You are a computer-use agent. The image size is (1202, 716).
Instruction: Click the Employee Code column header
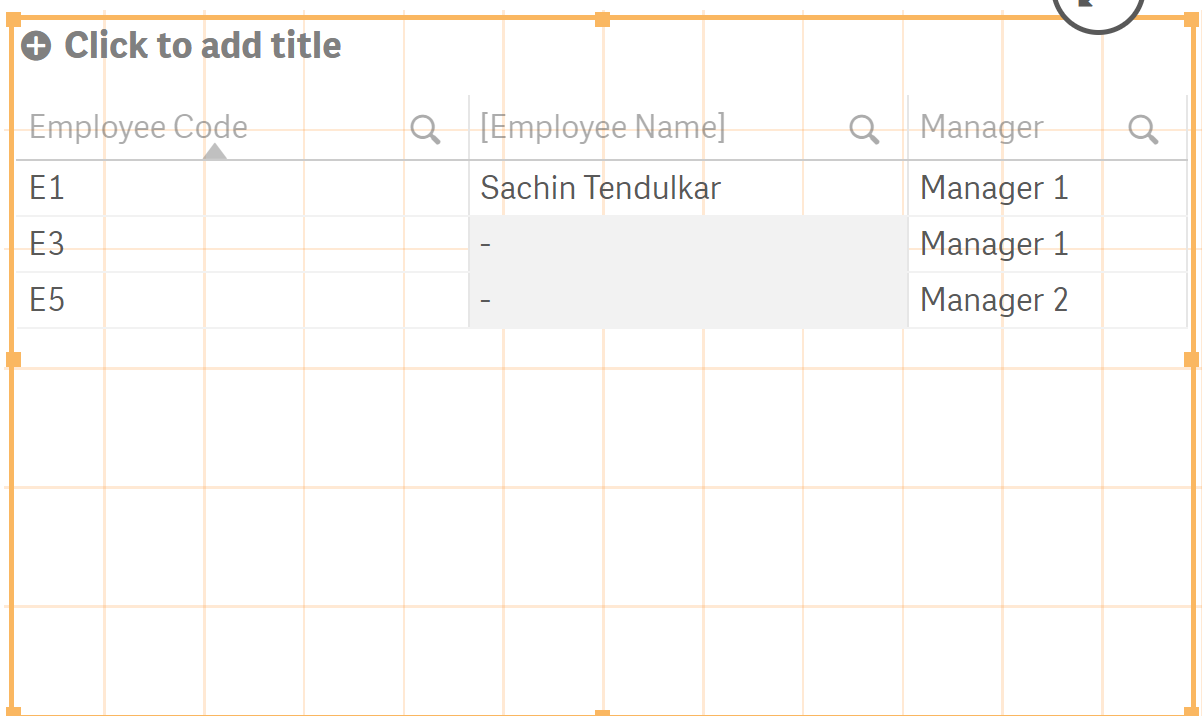click(x=139, y=127)
